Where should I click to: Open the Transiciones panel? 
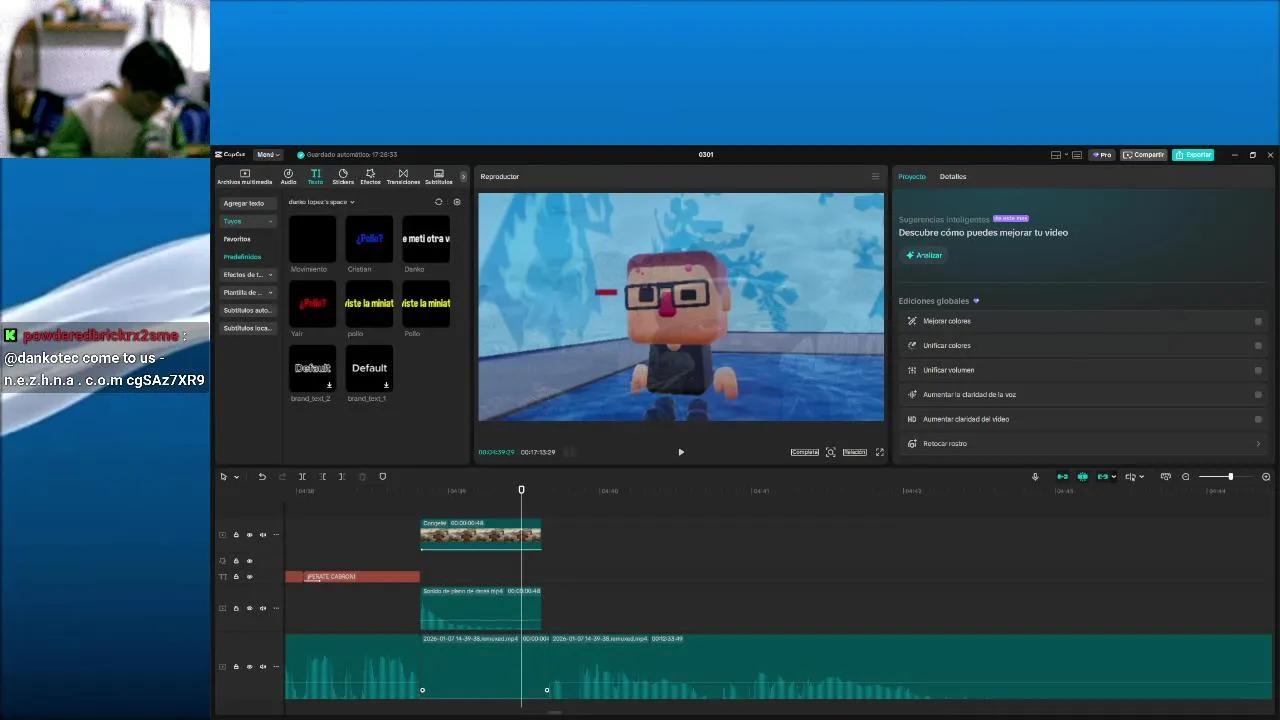(x=403, y=177)
